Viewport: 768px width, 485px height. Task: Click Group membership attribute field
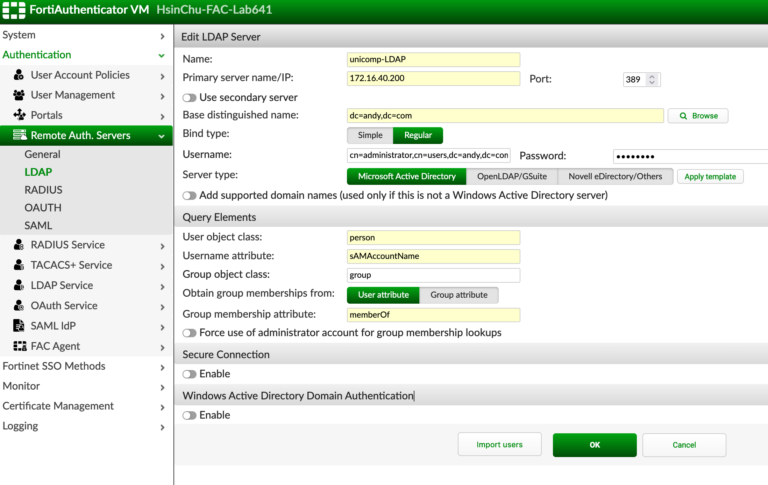click(433, 315)
